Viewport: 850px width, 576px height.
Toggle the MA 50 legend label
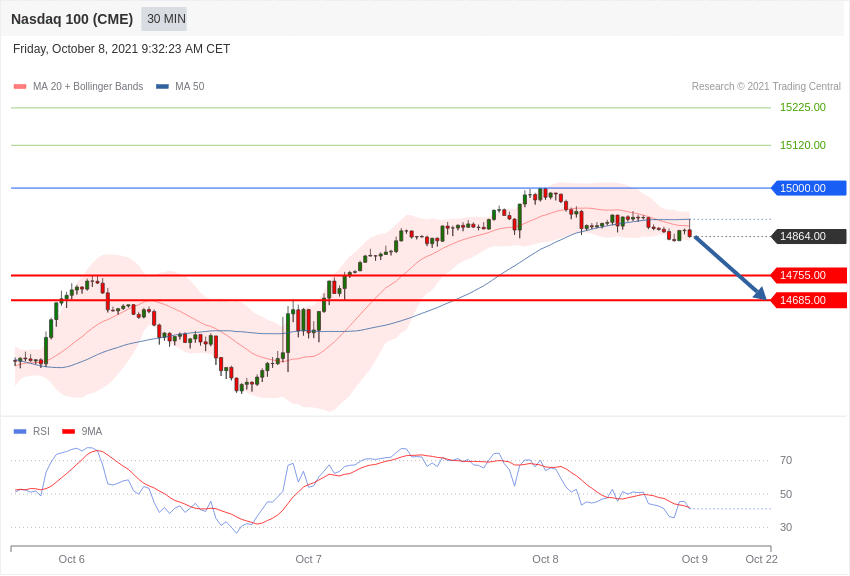tap(190, 87)
